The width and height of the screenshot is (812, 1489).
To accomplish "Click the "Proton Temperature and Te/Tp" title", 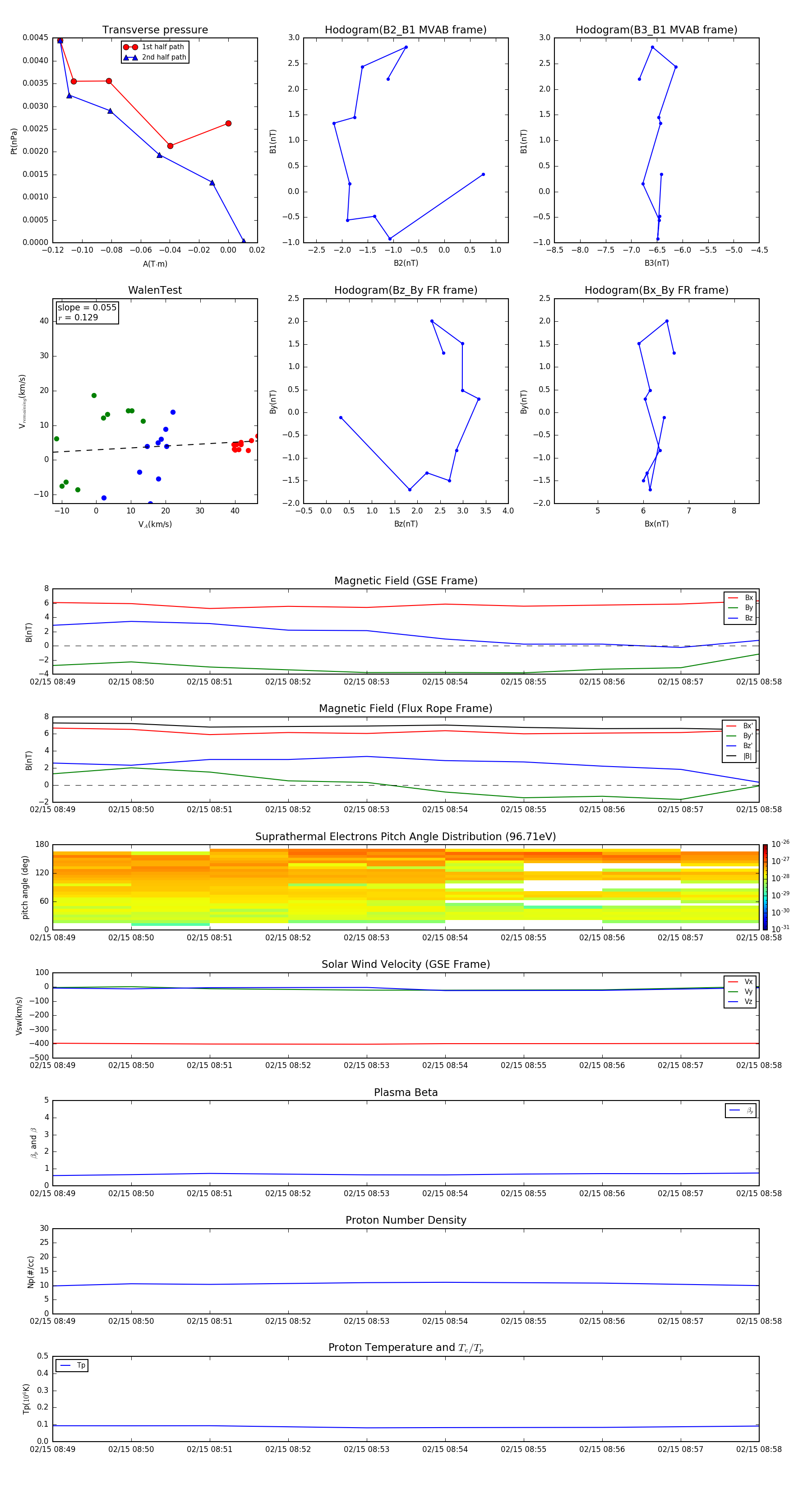I will (406, 1348).
